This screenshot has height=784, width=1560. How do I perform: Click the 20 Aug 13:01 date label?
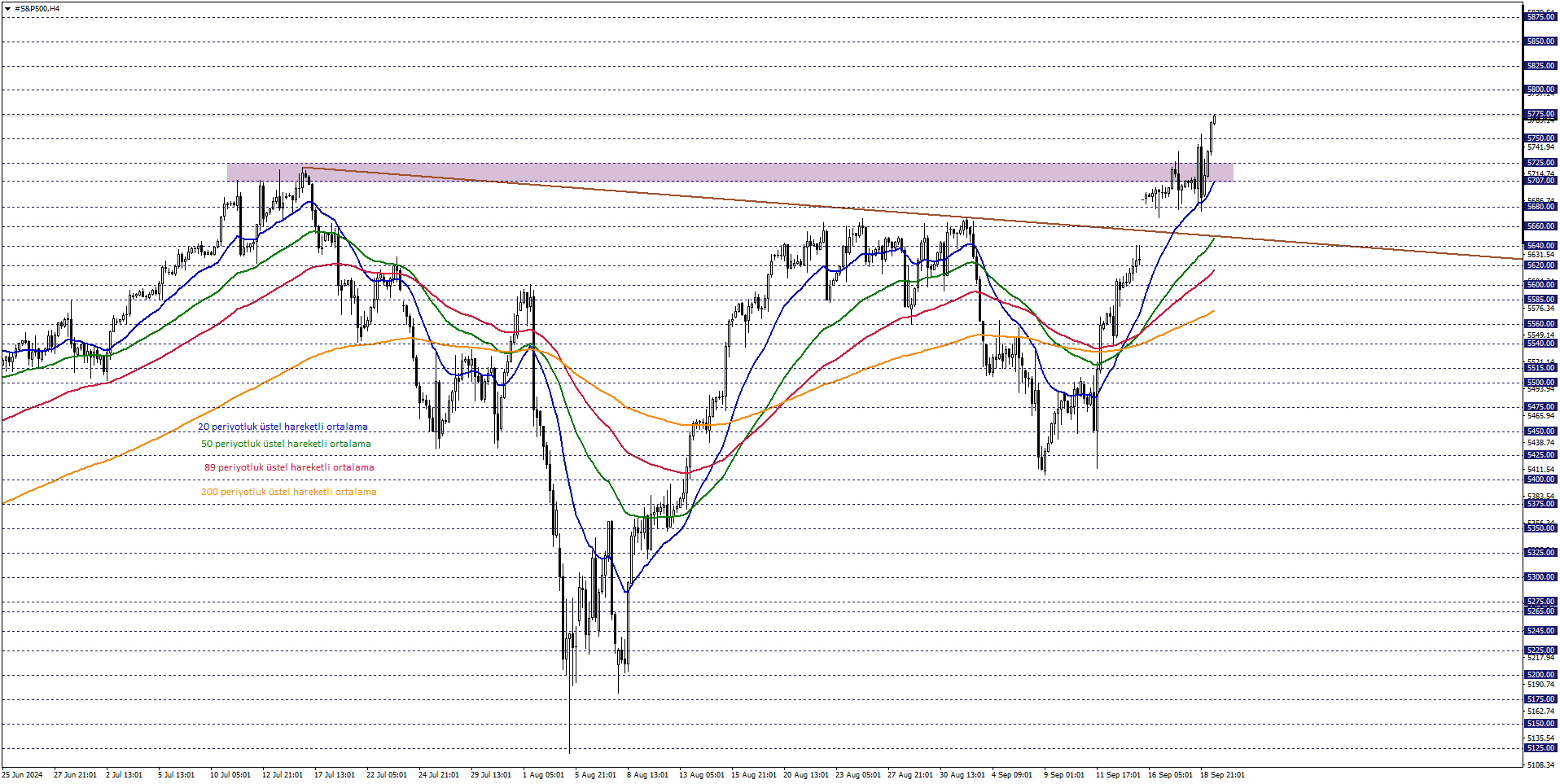click(x=806, y=775)
